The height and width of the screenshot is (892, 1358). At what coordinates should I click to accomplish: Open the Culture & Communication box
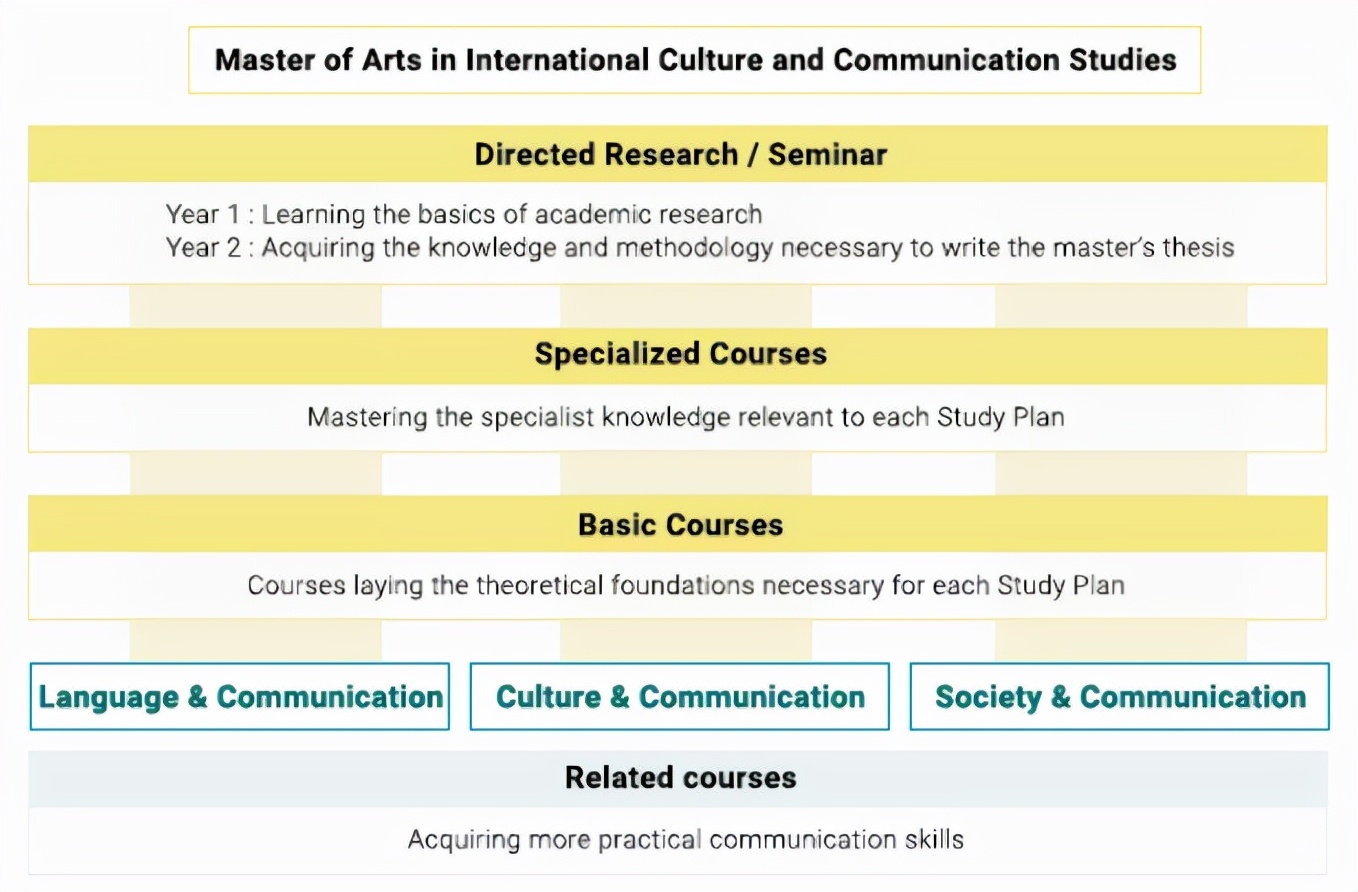pyautogui.click(x=680, y=696)
